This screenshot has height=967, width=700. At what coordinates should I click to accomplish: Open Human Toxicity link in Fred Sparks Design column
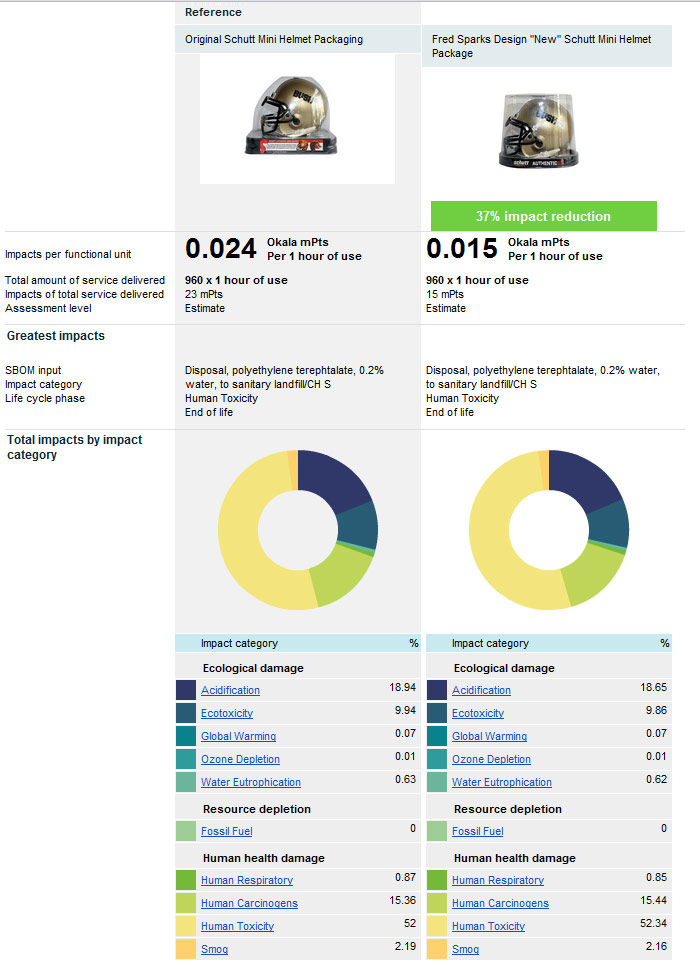click(488, 926)
